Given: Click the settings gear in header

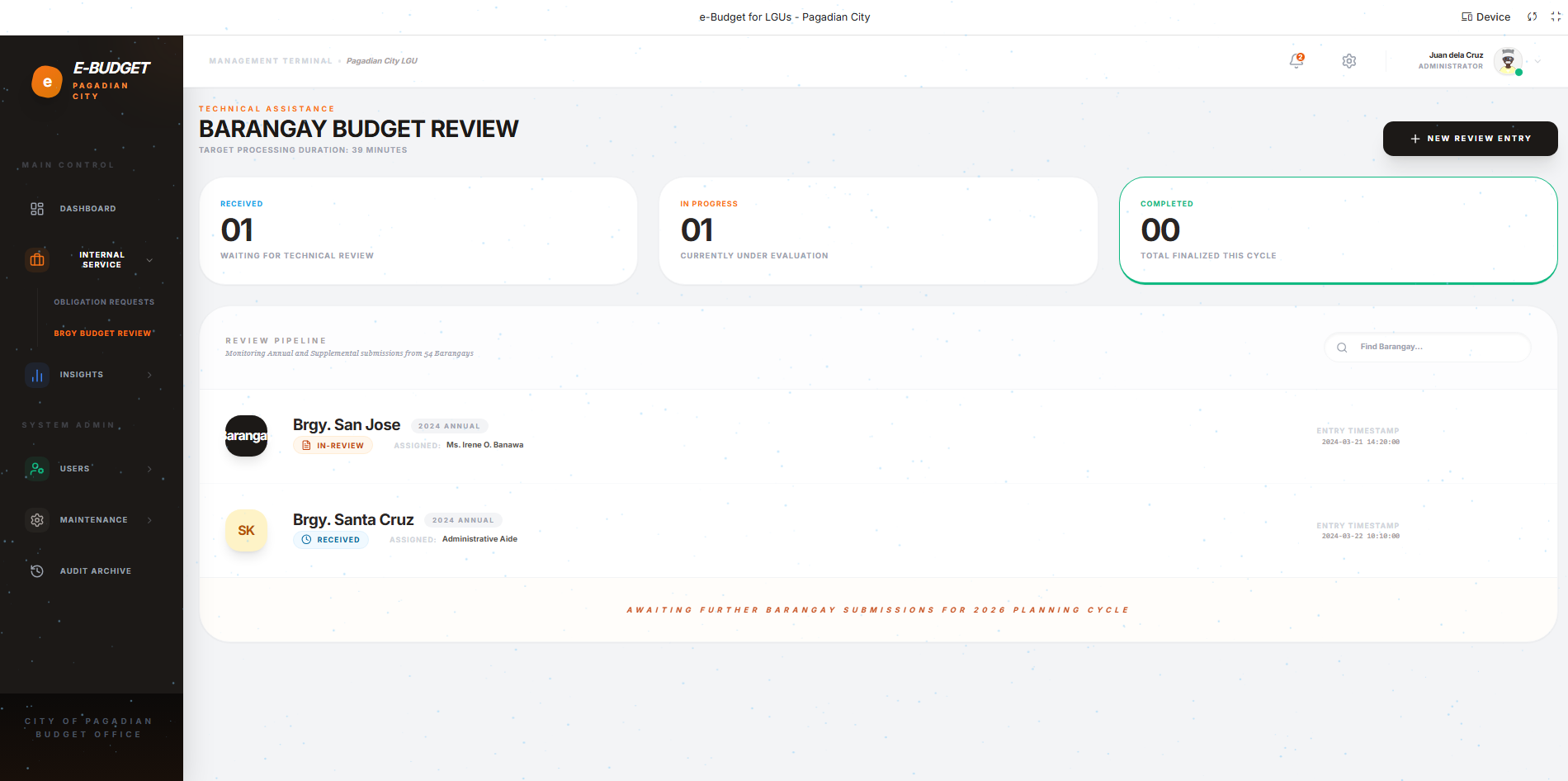Looking at the screenshot, I should tap(1349, 61).
